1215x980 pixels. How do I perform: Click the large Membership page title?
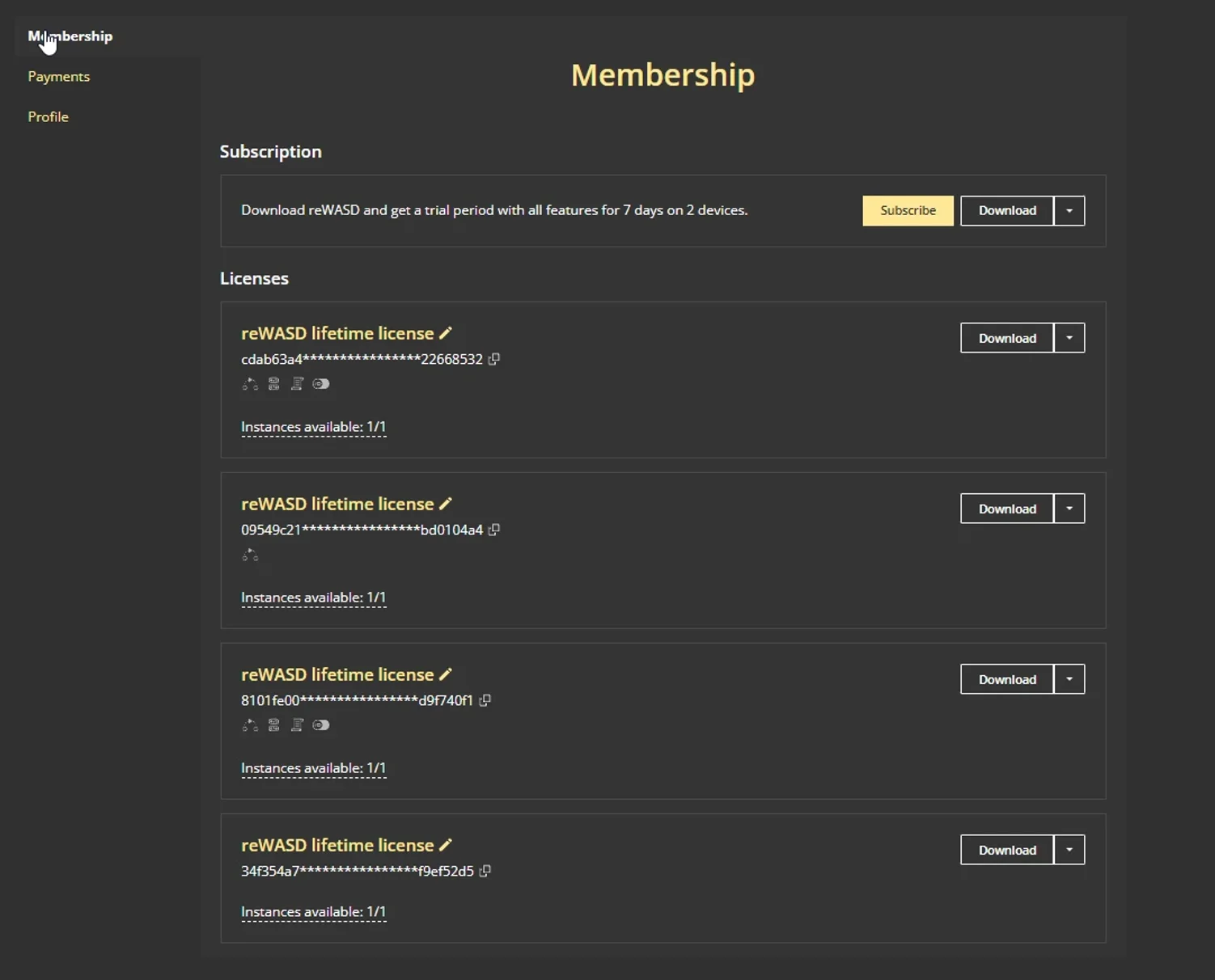[663, 75]
